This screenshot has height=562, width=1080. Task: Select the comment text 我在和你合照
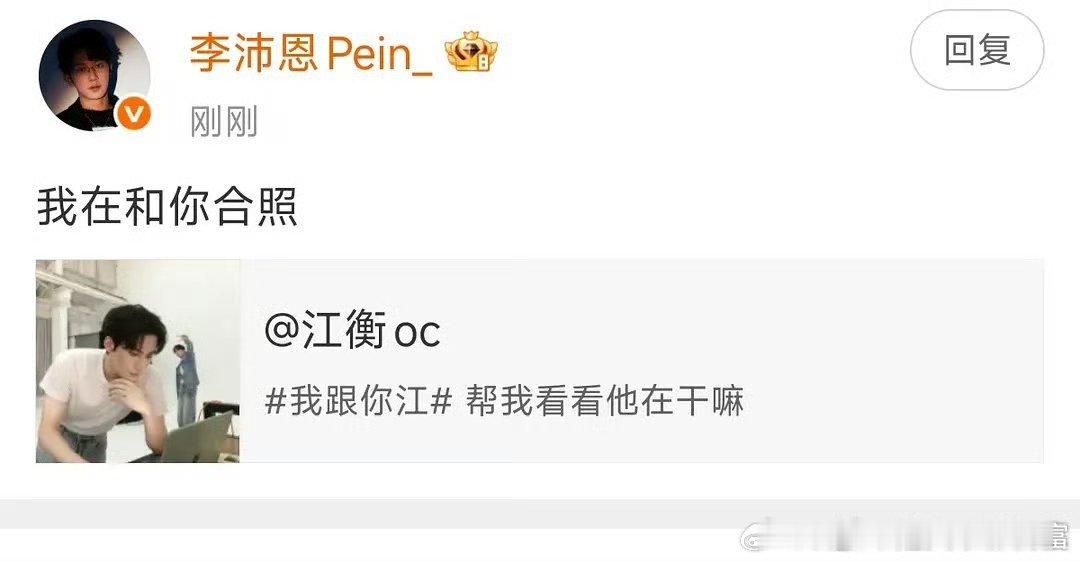167,207
